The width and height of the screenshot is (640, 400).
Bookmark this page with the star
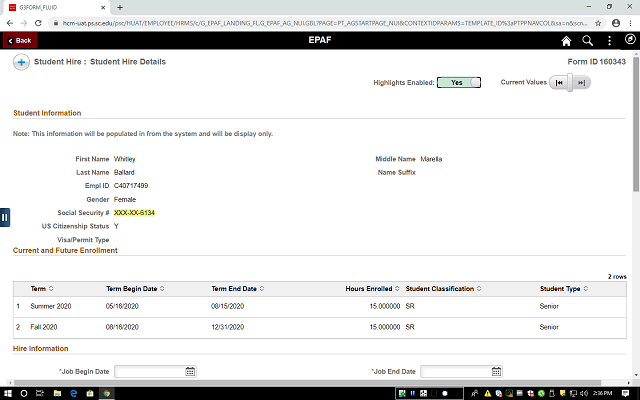click(598, 23)
